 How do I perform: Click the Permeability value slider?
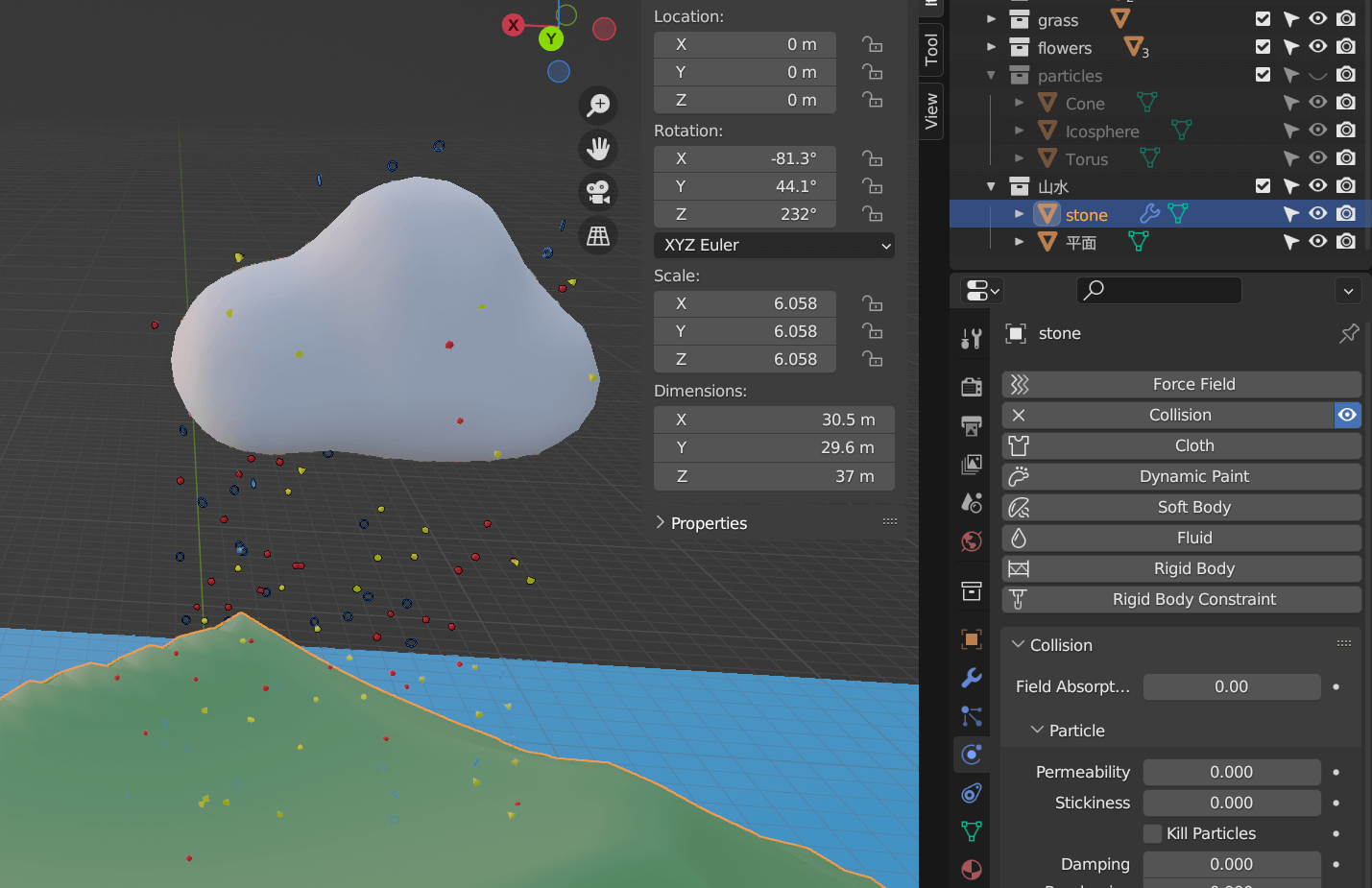1232,772
